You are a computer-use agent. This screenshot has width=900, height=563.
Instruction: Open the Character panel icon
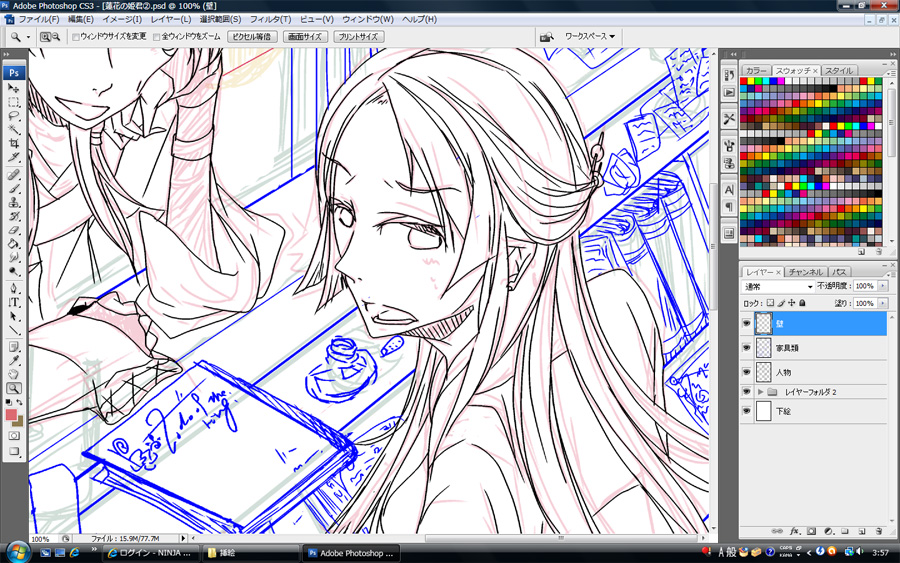click(x=729, y=189)
